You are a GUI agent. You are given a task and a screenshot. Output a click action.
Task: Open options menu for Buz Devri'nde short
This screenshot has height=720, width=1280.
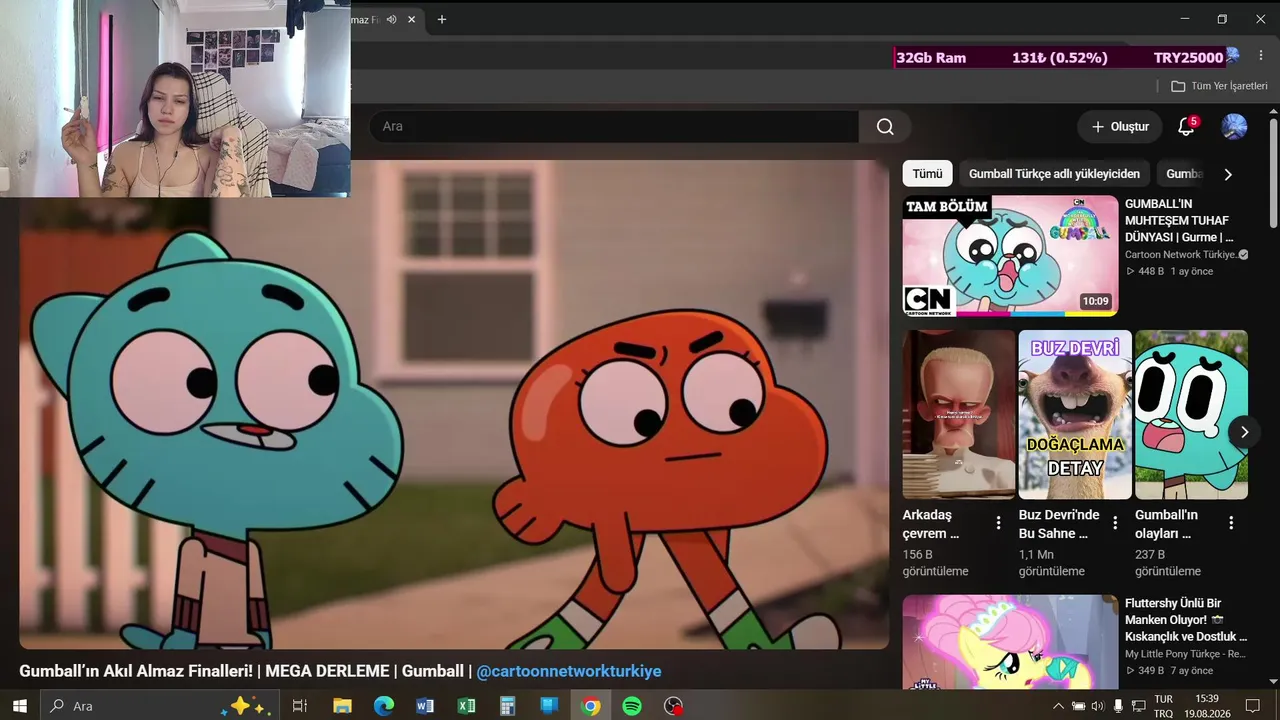tap(1115, 523)
